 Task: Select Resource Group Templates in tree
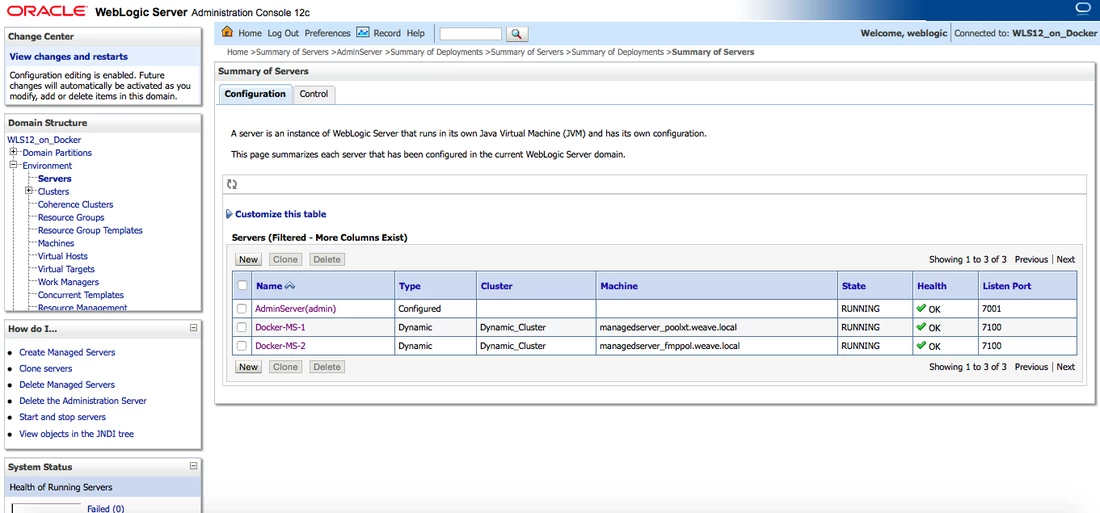(90, 230)
